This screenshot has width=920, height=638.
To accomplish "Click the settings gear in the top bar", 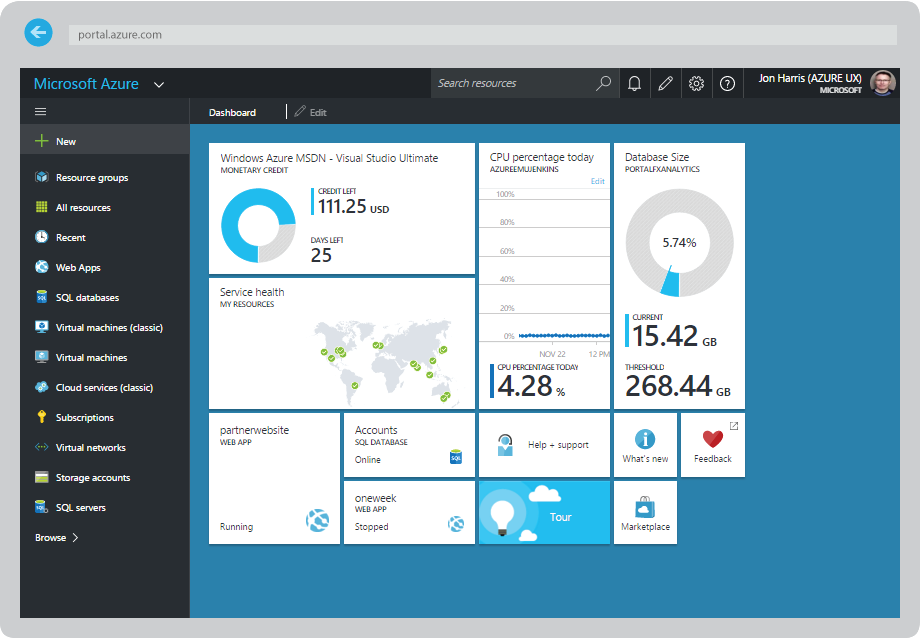I will click(x=696, y=83).
